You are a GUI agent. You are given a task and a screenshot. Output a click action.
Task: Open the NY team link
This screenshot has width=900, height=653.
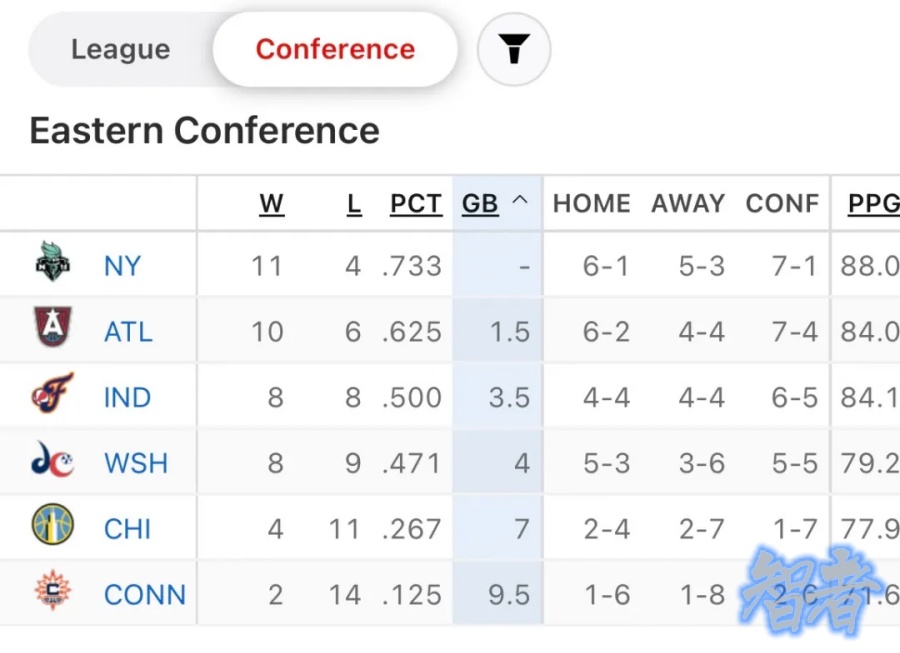click(121, 265)
